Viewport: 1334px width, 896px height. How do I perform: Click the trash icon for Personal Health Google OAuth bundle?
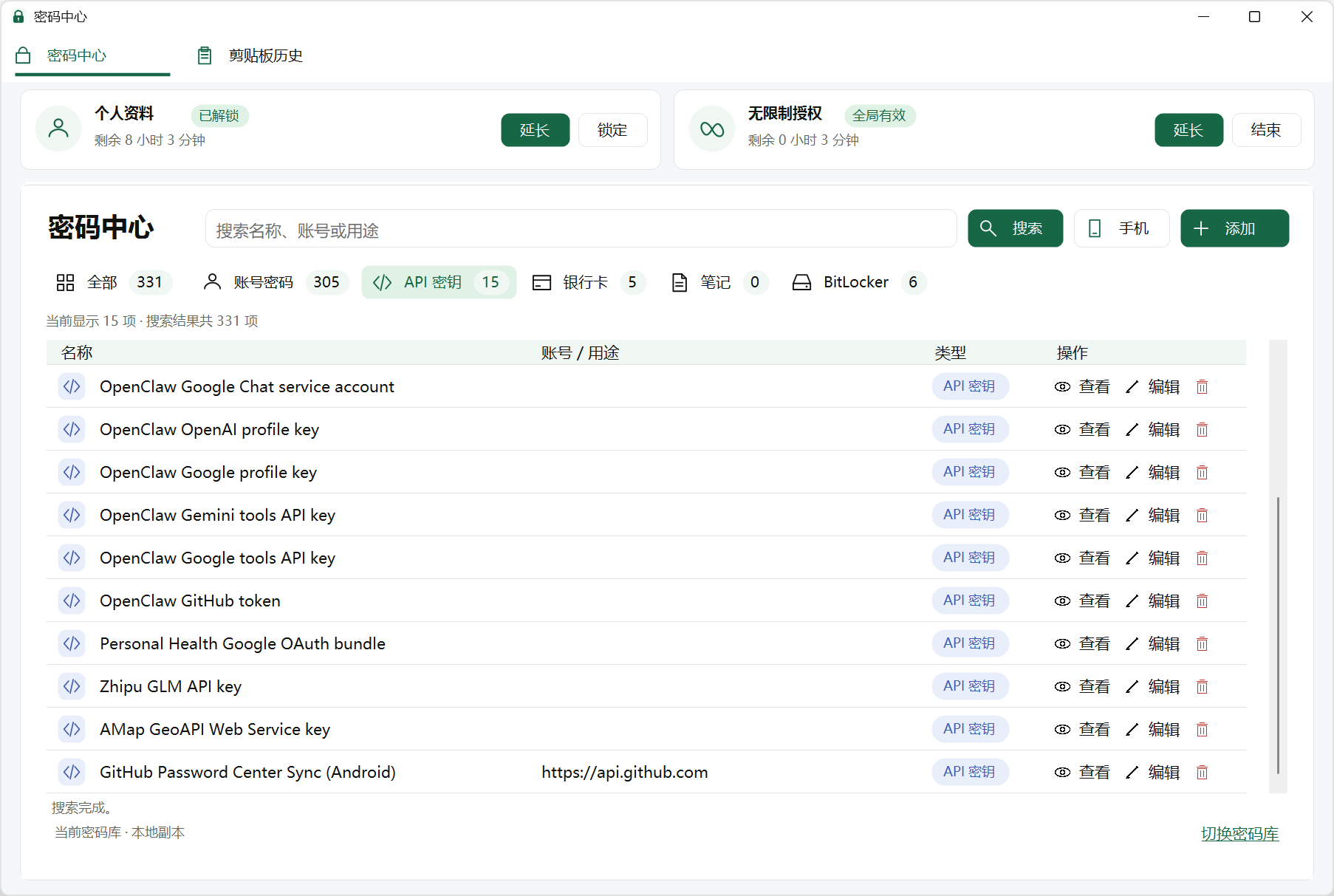pos(1202,644)
